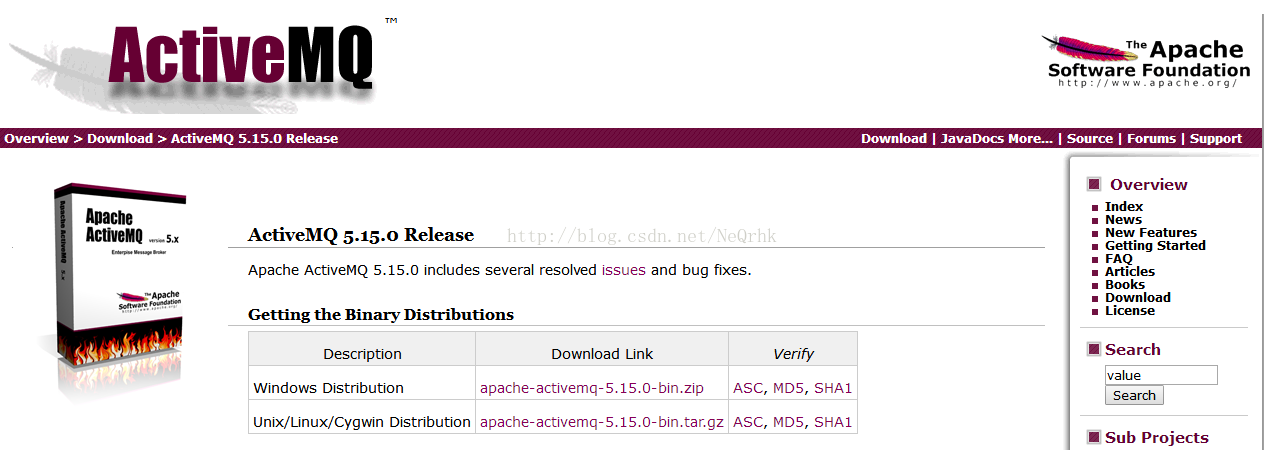Open the Apache Software Foundation feather logo
Viewport: 1264px width, 450px height.
(1145, 62)
